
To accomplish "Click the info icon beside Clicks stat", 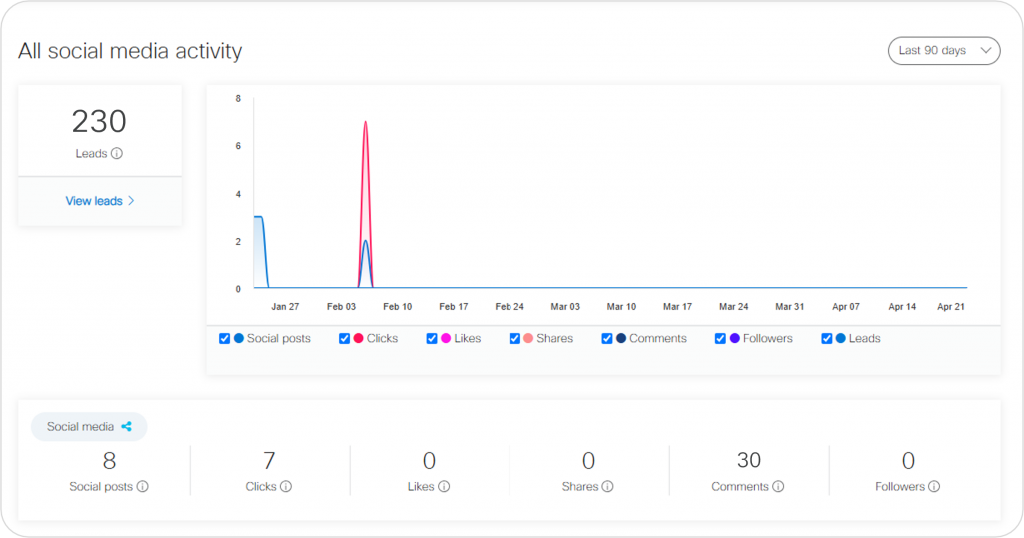I will click(x=286, y=487).
